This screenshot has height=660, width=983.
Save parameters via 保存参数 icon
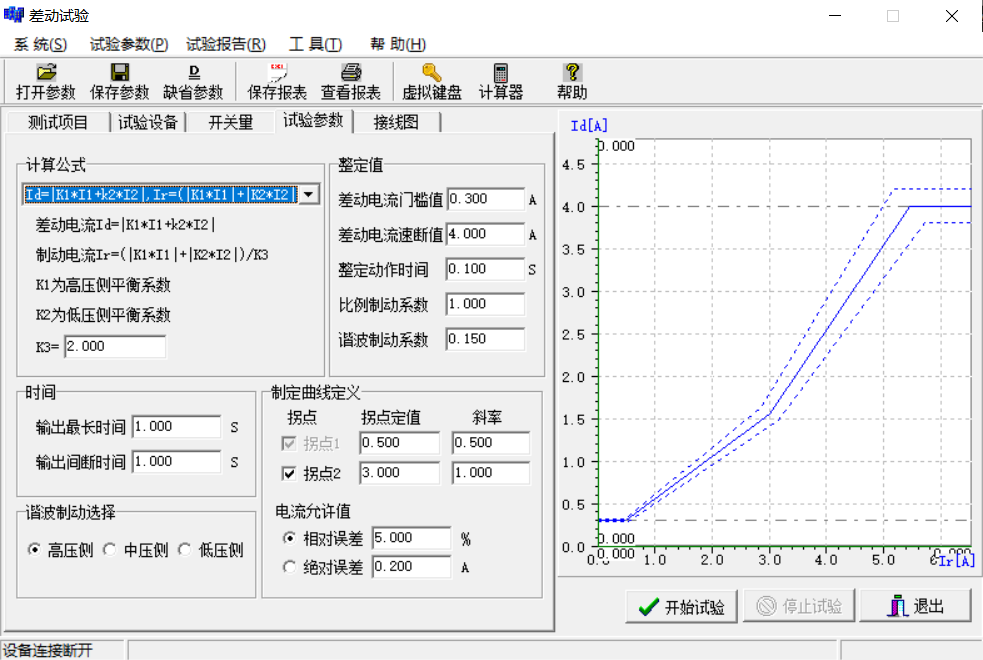tap(119, 80)
